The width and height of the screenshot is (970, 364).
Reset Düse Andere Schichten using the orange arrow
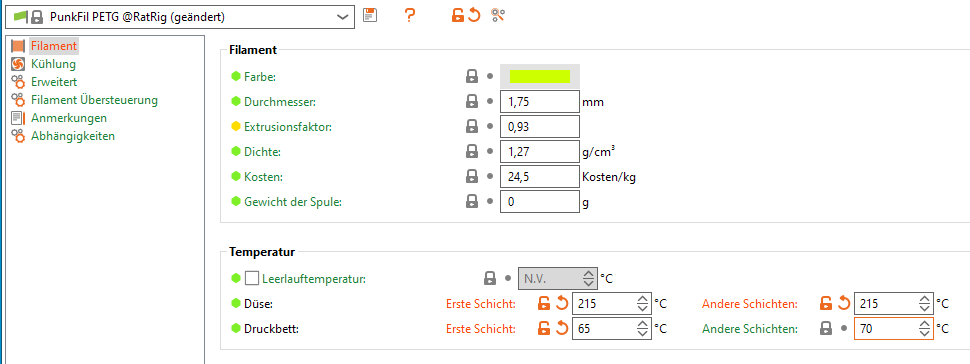[x=844, y=303]
